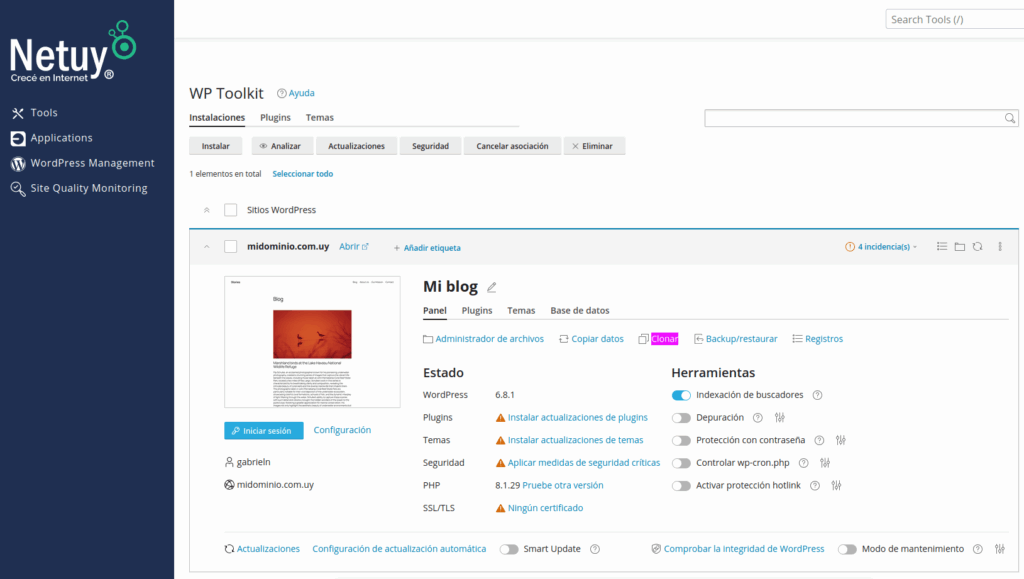Viewport: 1024px width, 579px height.
Task: Click the Mi blog site preview thumbnail
Action: (312, 342)
